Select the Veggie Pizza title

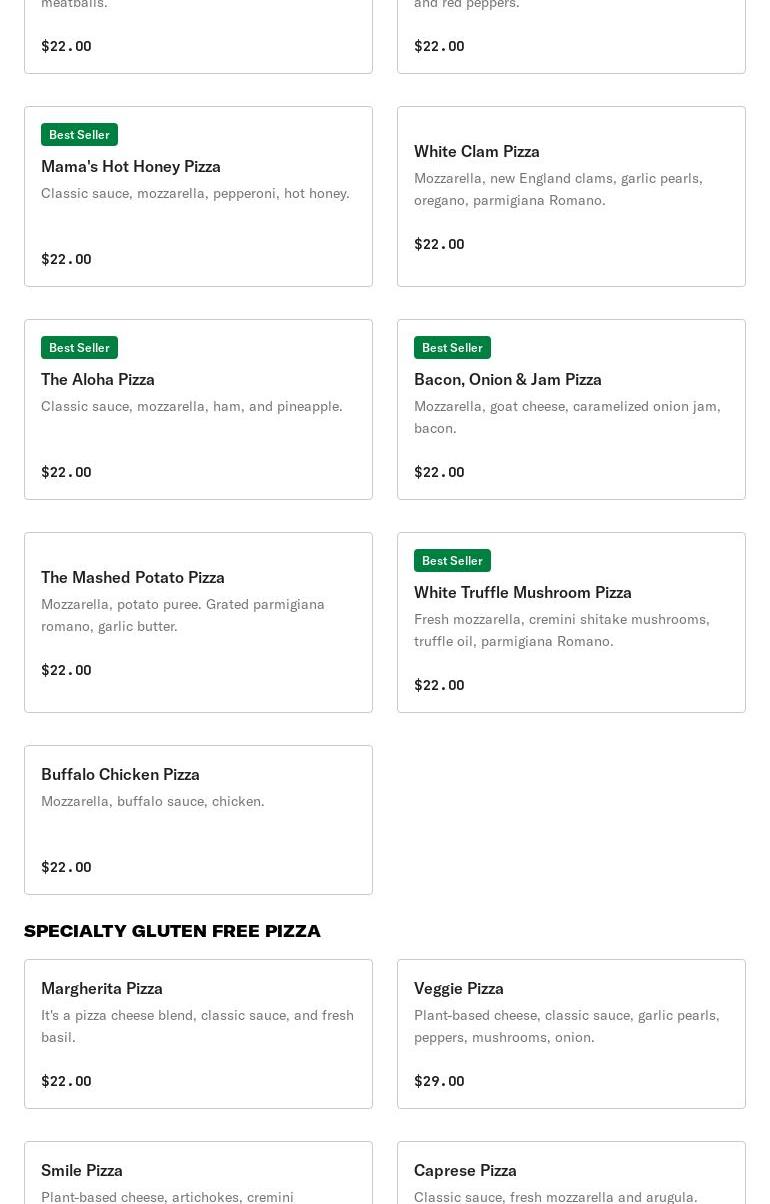pyautogui.click(x=459, y=988)
